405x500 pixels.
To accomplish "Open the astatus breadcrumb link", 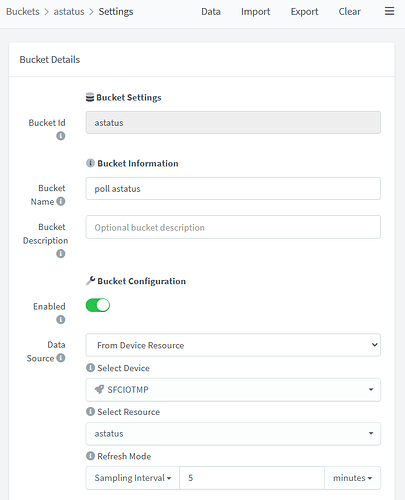I will point(69,12).
